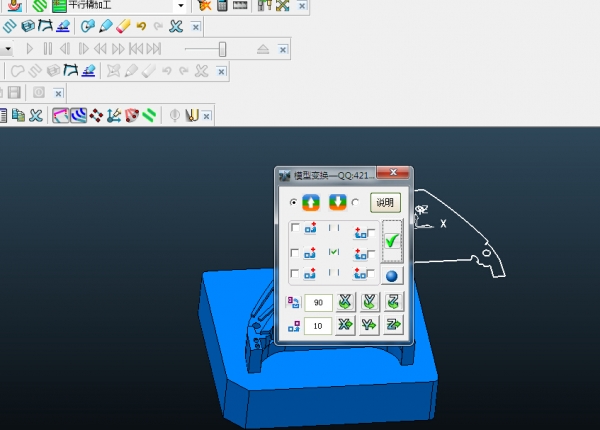
Task: Click the grayed-out save disk icon
Action: 14,93
